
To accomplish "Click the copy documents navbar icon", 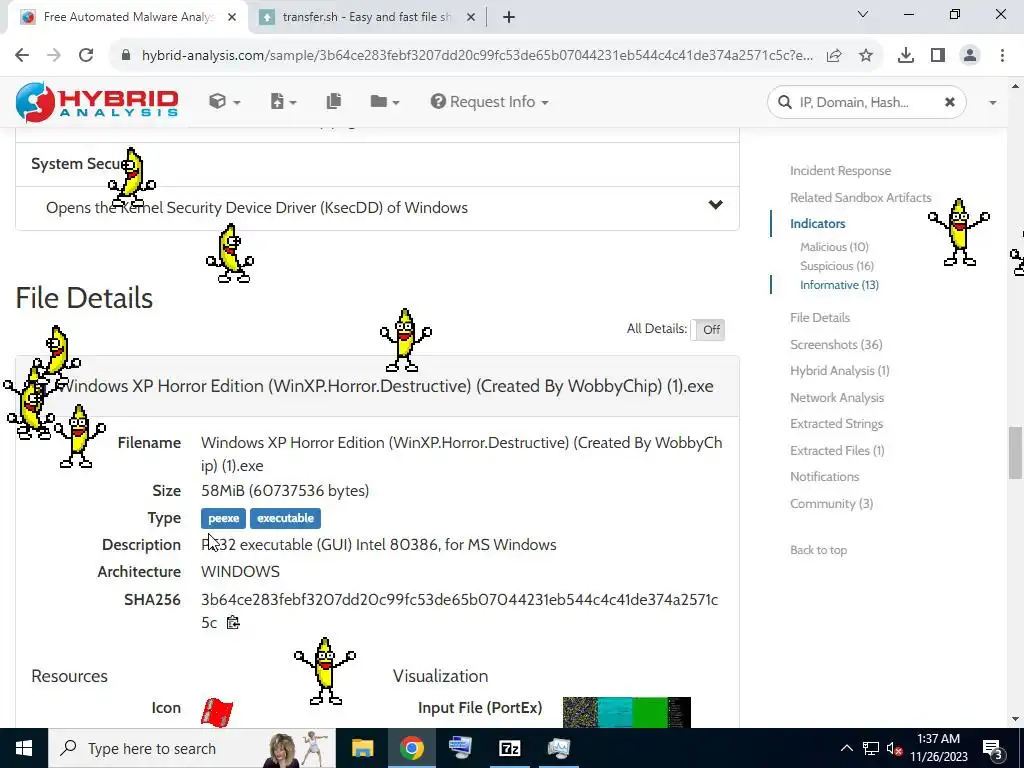I will pos(334,101).
